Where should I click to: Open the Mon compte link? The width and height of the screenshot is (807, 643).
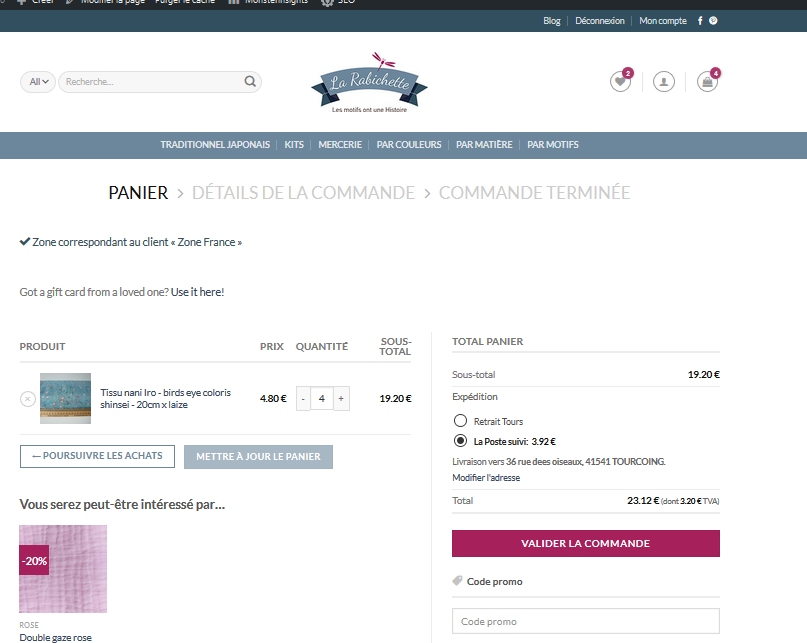tap(663, 21)
